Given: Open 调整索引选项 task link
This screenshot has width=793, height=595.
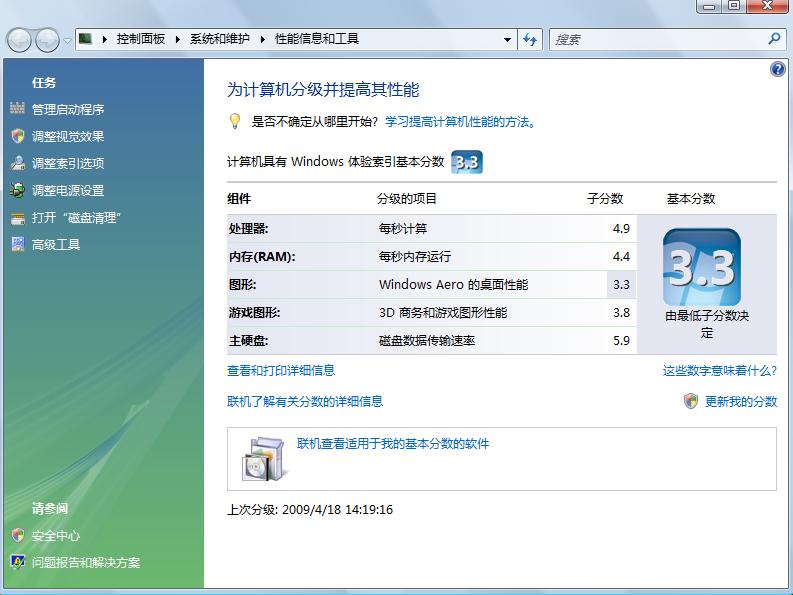Looking at the screenshot, I should 68,163.
